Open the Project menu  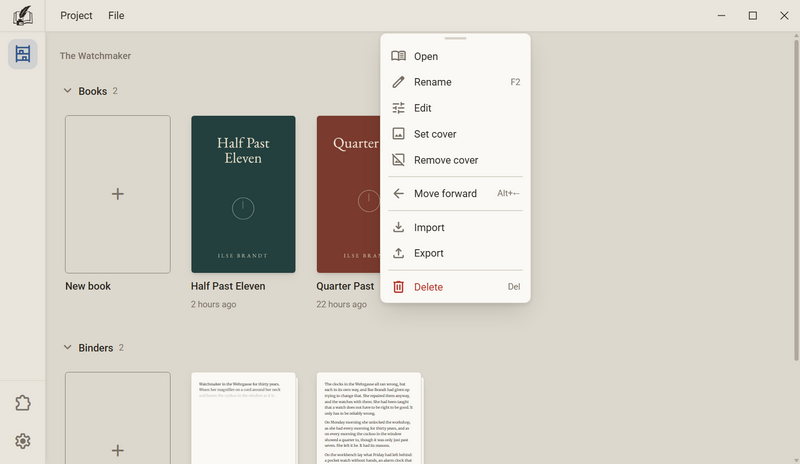(76, 15)
